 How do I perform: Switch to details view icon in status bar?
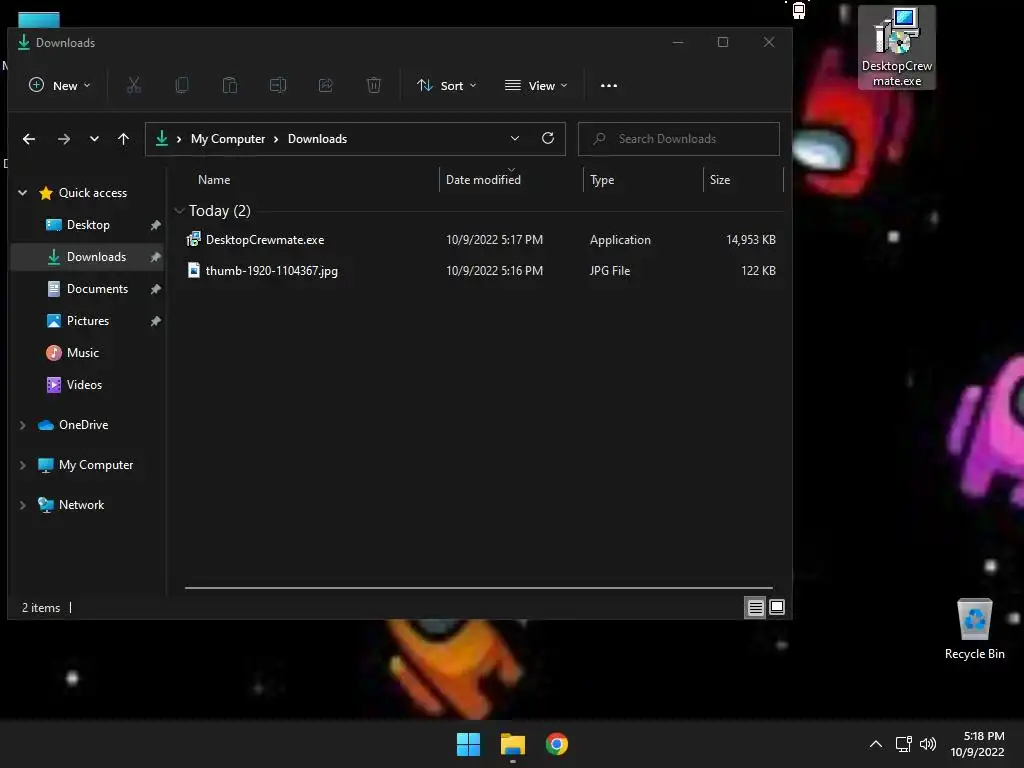(756, 607)
